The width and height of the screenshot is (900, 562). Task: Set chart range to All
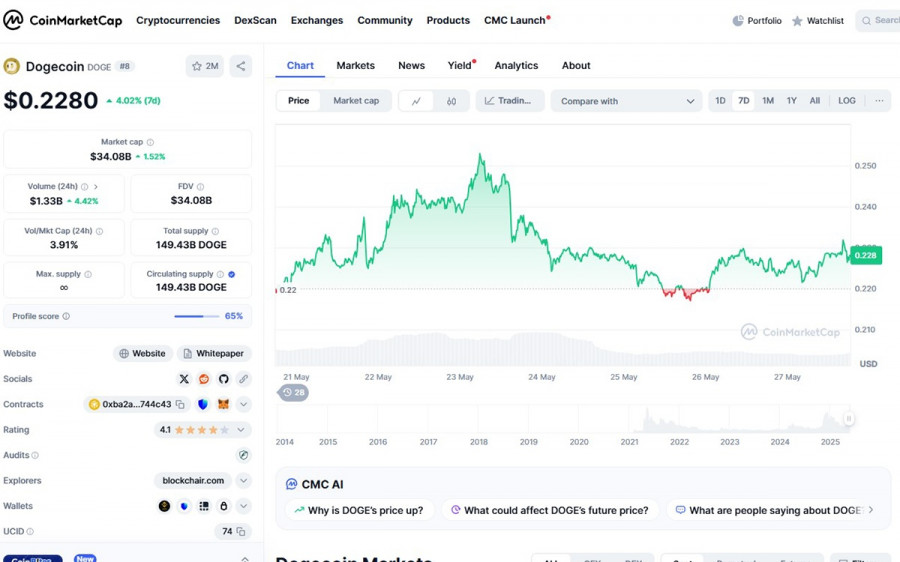814,101
